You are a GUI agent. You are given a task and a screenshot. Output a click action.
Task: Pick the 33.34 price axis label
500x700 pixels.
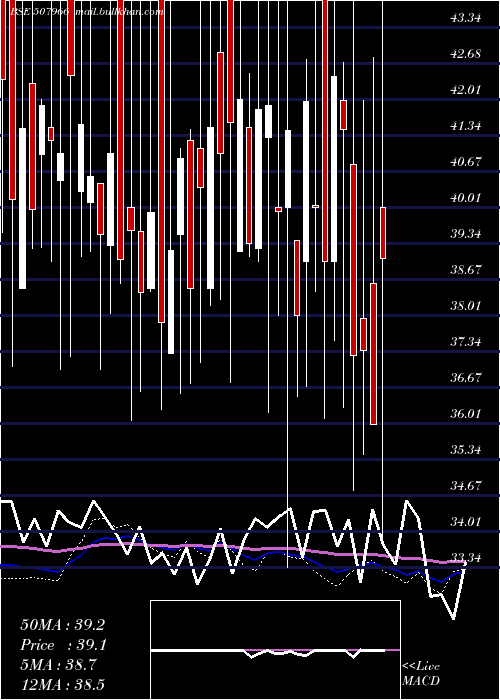tap(466, 558)
